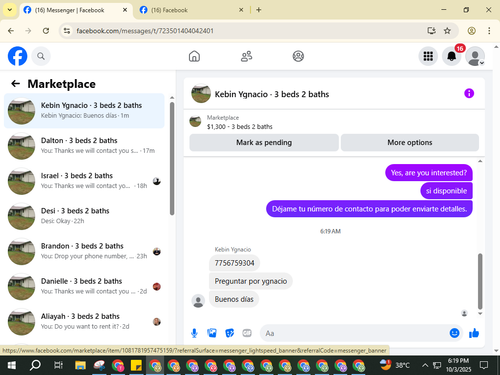Attach a photo with the image icon
This screenshot has width=500, height=375.
pyautogui.click(x=212, y=333)
